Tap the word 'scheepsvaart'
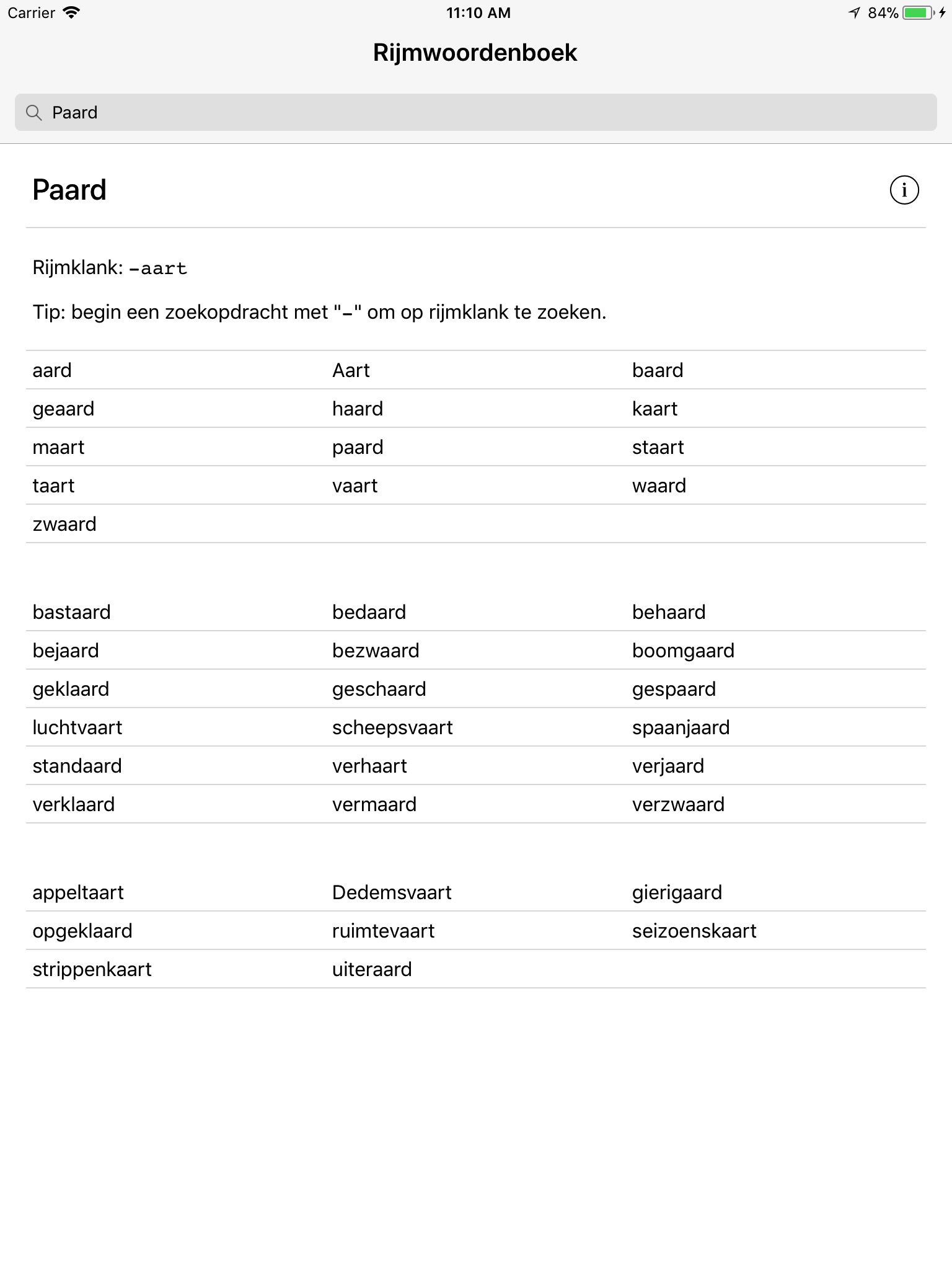This screenshot has width=952, height=1270. tap(392, 728)
